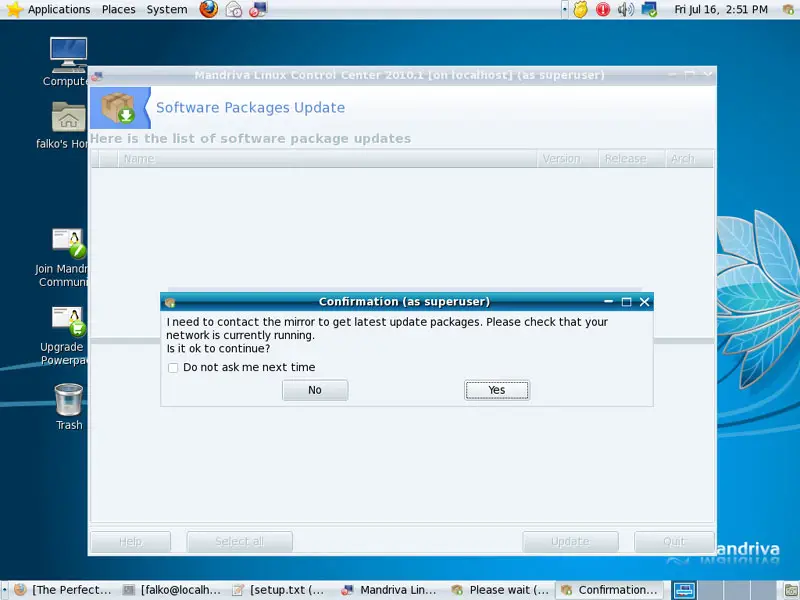Image resolution: width=800 pixels, height=600 pixels.
Task: Open the Places menu
Action: (118, 9)
